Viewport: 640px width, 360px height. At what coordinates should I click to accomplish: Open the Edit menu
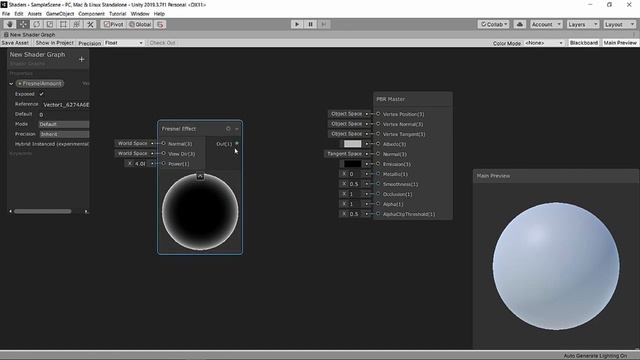[x=19, y=13]
